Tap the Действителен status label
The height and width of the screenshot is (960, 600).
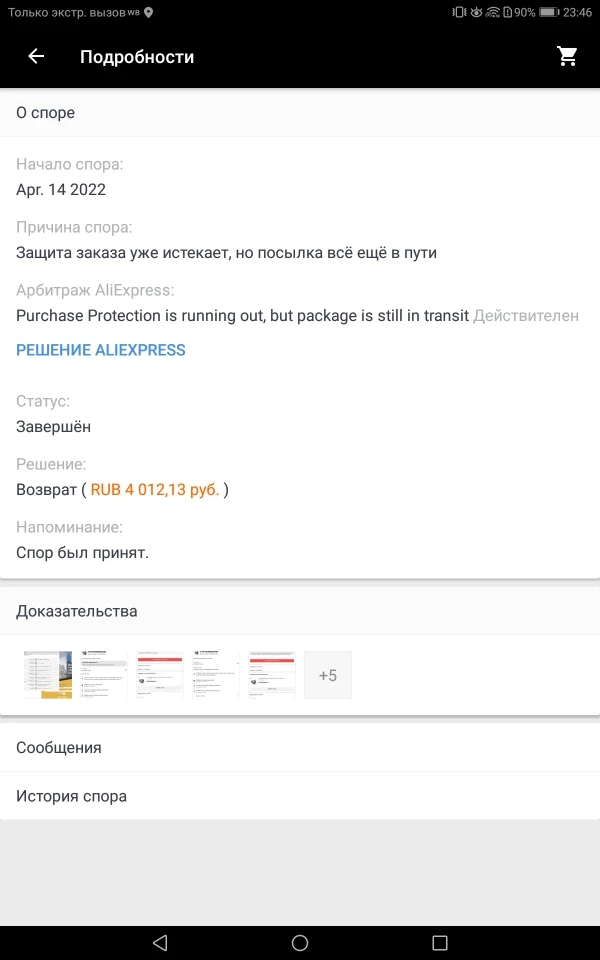pyautogui.click(x=526, y=315)
